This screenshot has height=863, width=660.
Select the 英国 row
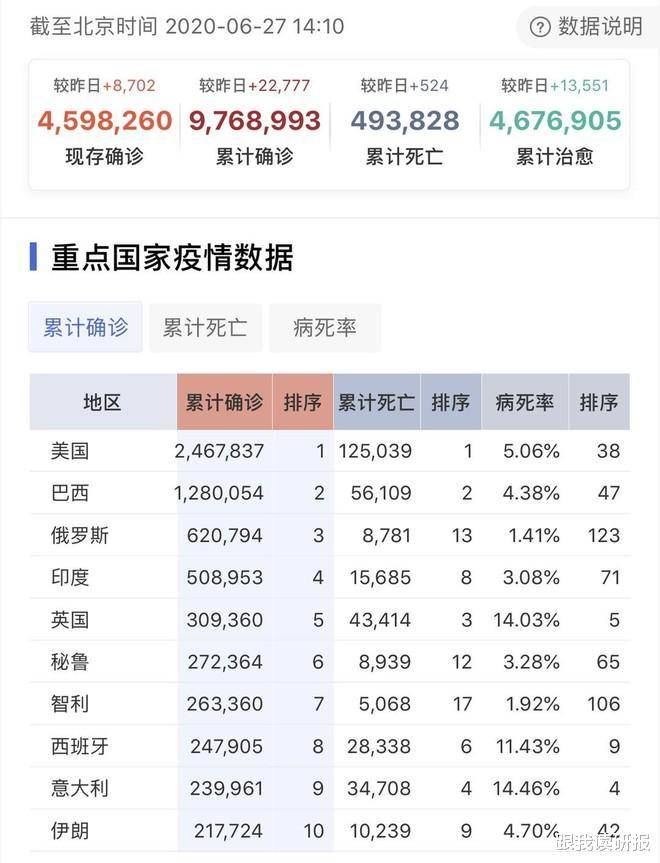tap(70, 620)
